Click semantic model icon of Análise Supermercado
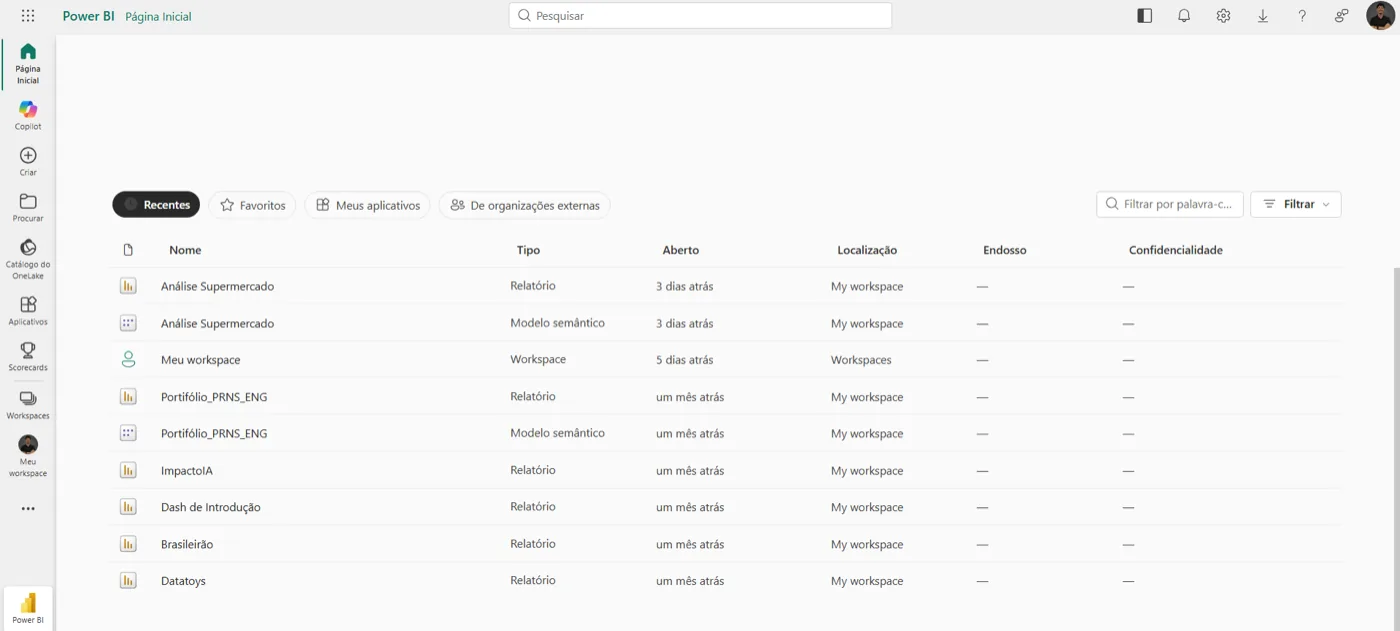Viewport: 1400px width, 631px height. click(128, 323)
